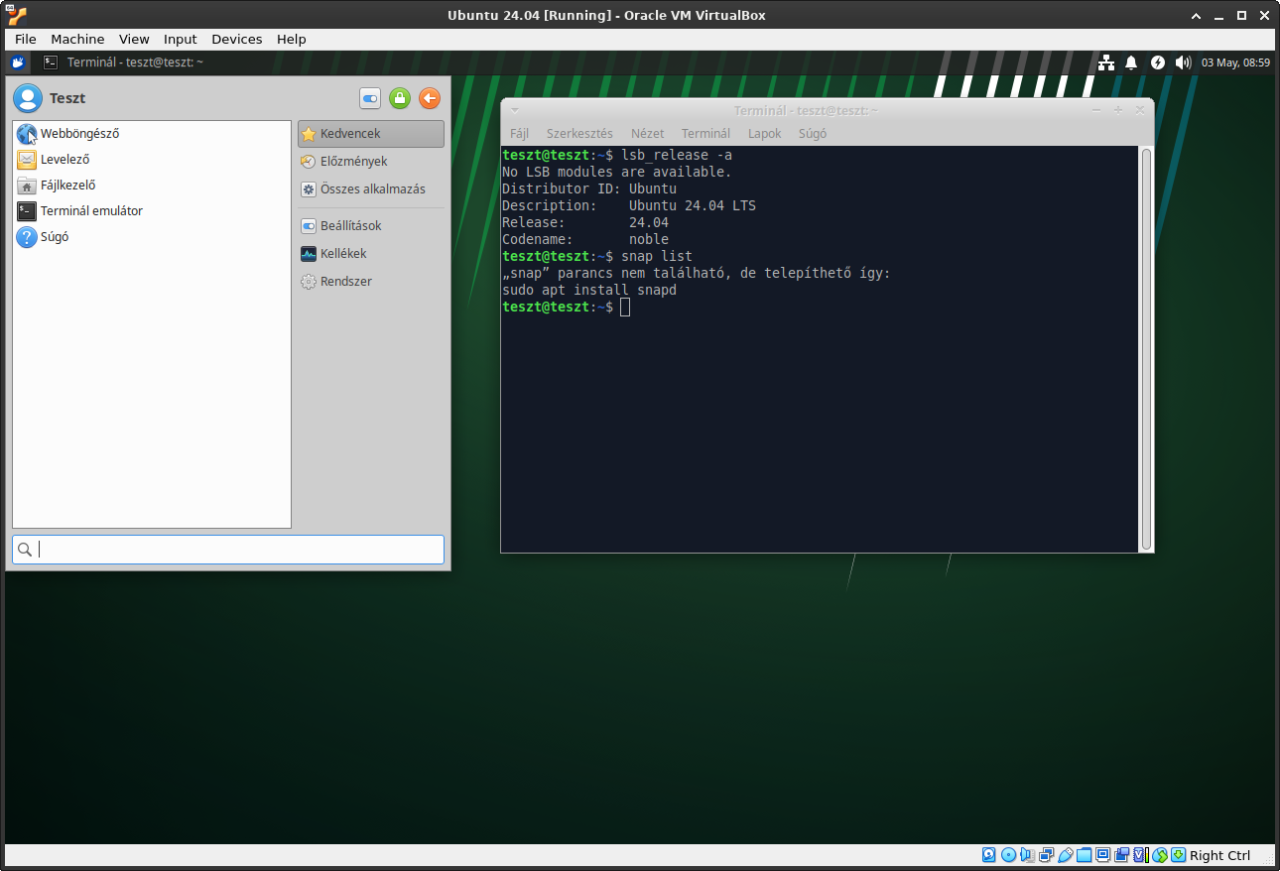Open VirtualBox Help menu

click(x=292, y=39)
